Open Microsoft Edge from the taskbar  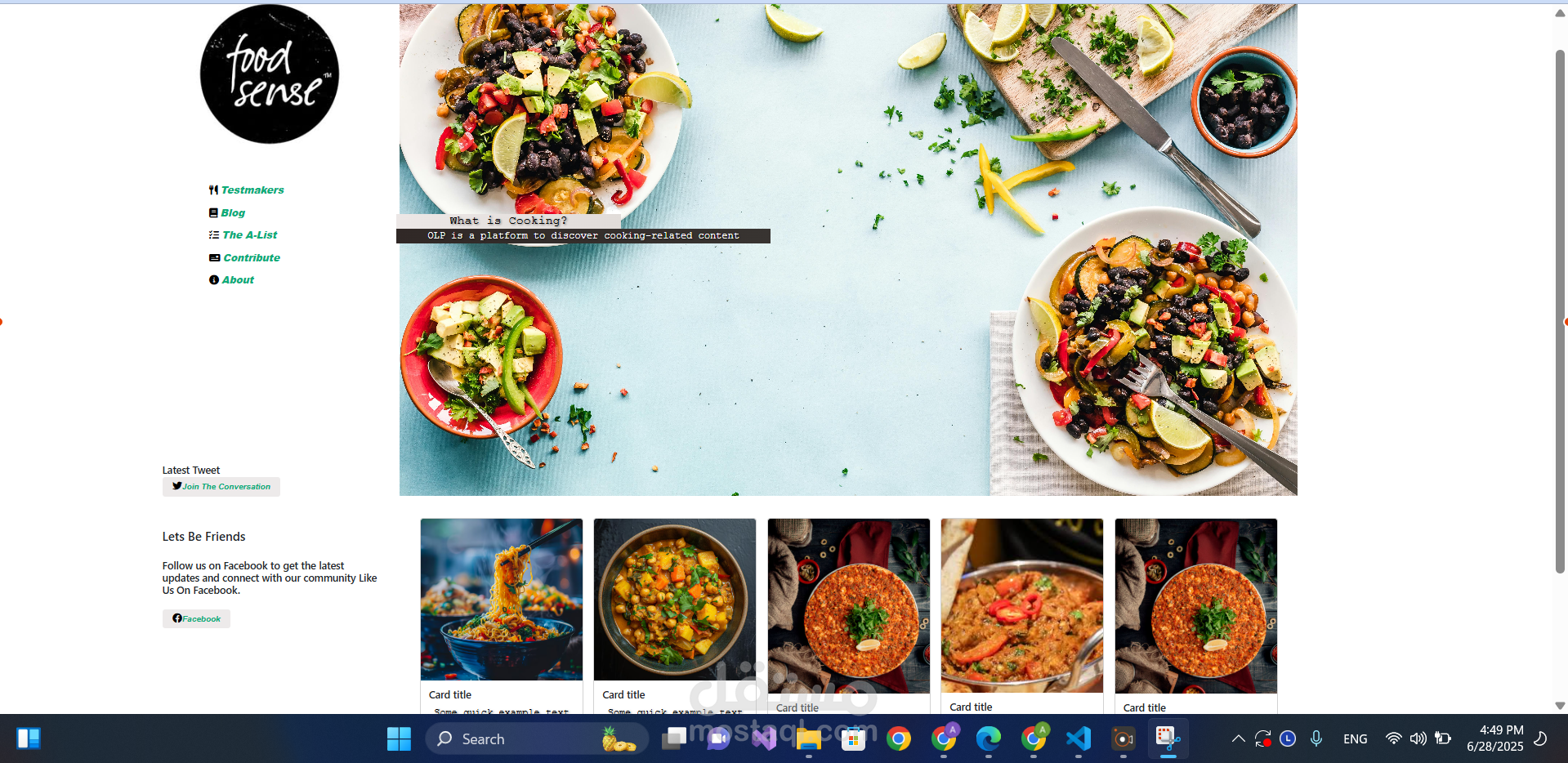pos(989,738)
